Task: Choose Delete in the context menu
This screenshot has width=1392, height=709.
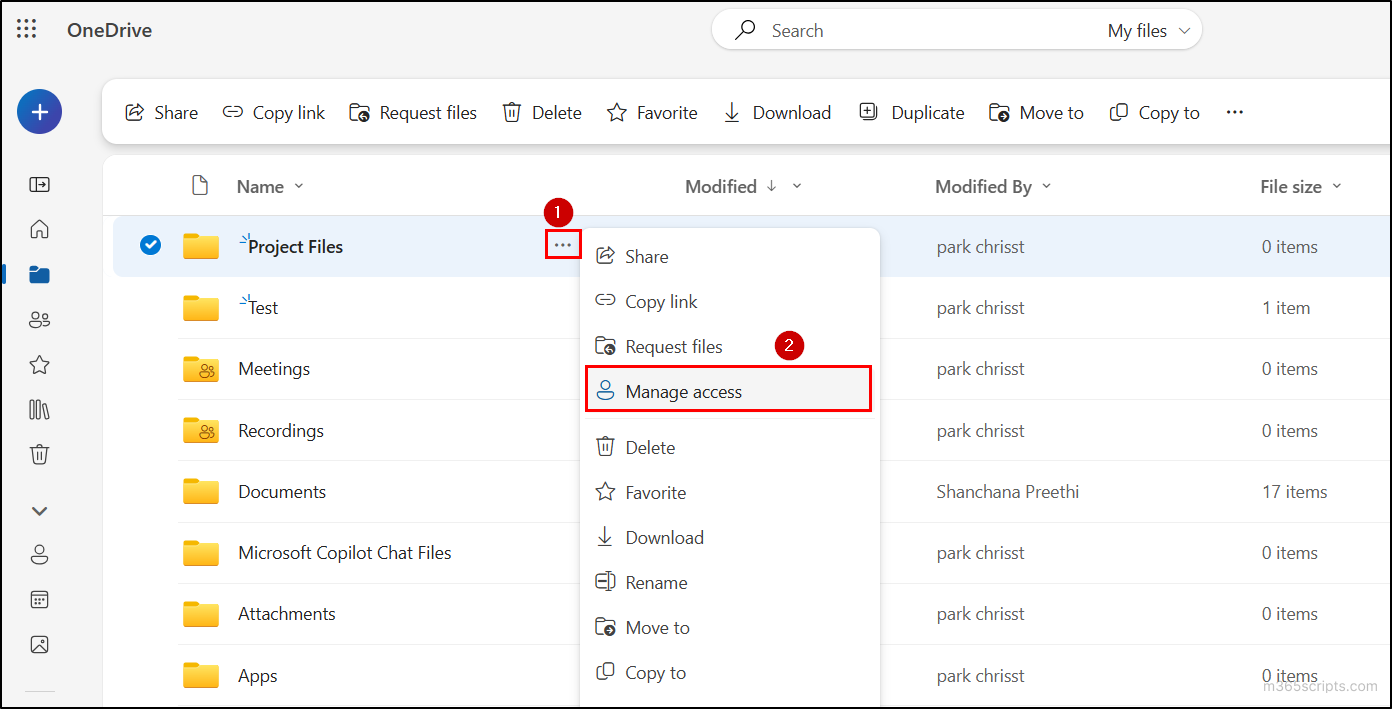Action: (730, 447)
